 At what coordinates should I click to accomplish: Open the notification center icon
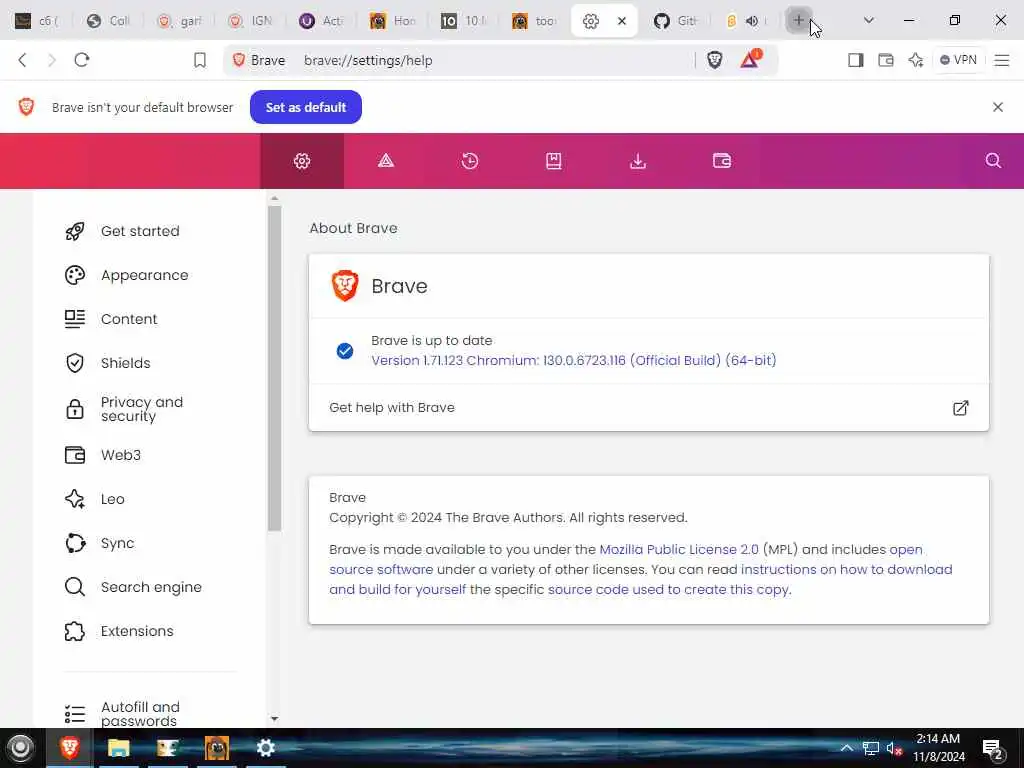(x=992, y=749)
